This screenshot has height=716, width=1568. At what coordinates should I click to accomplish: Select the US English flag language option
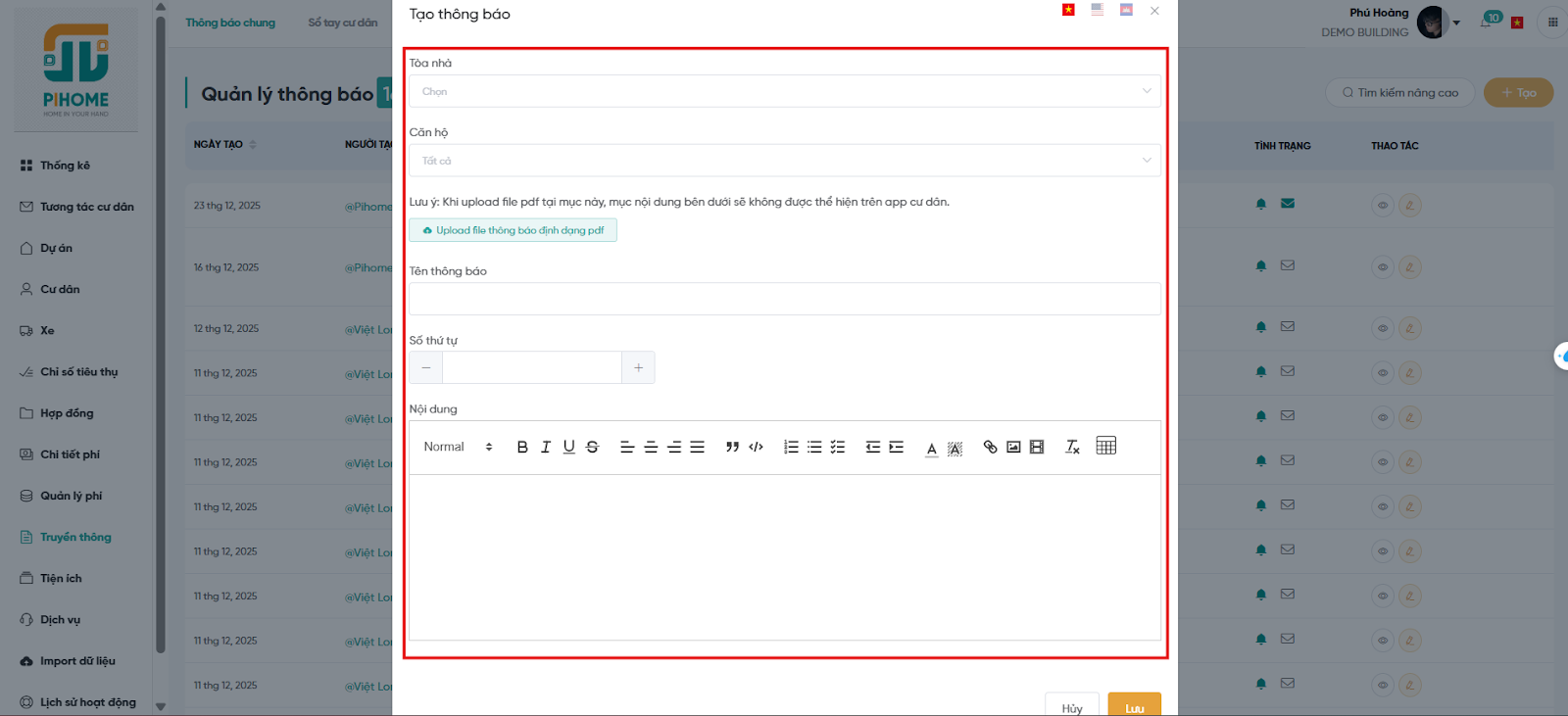[1097, 10]
